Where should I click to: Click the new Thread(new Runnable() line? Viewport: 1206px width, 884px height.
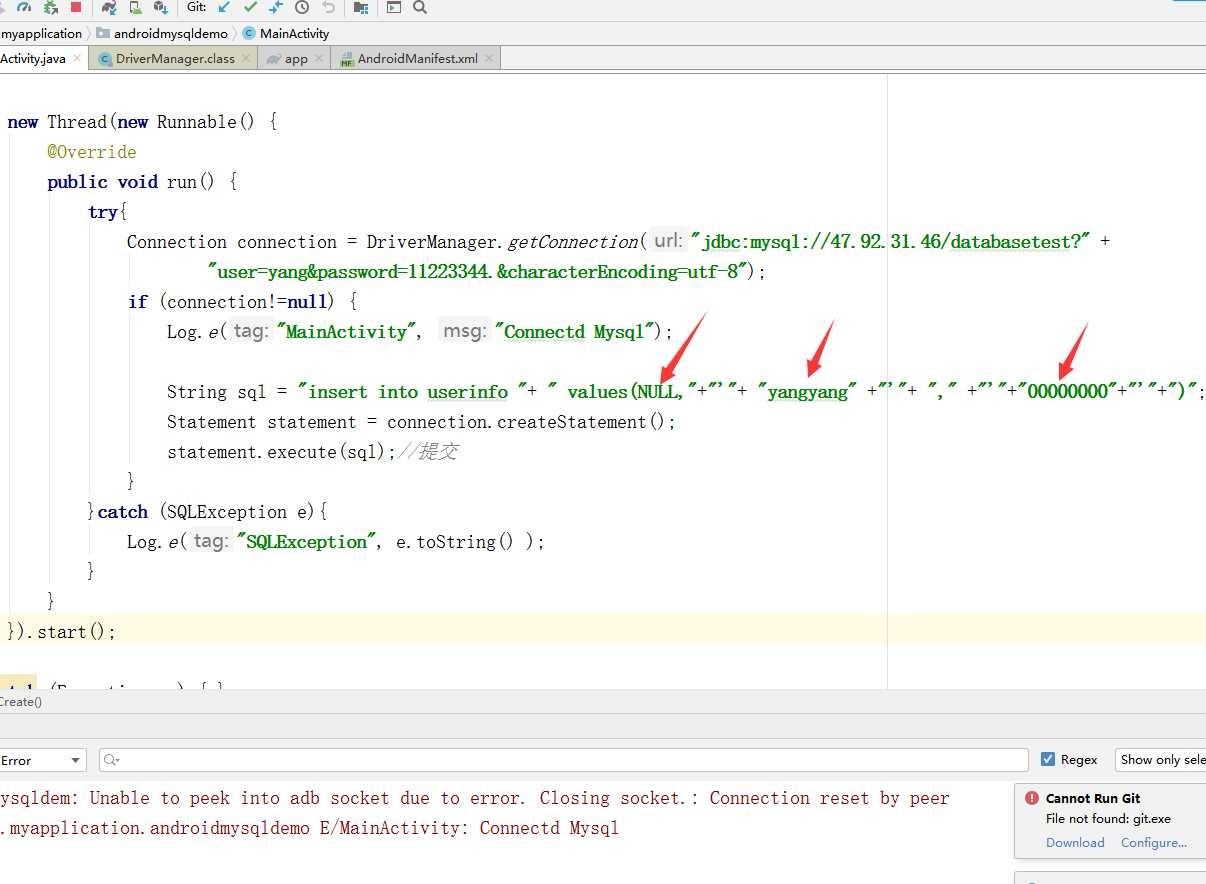(x=142, y=122)
